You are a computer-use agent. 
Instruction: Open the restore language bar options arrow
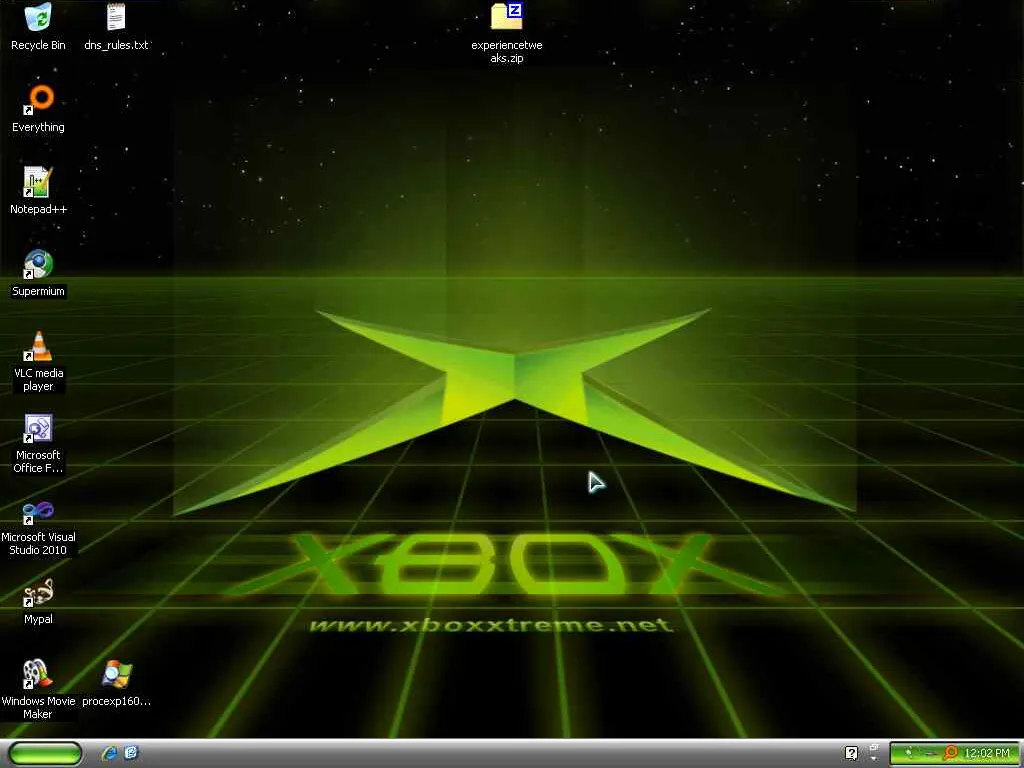click(x=874, y=758)
